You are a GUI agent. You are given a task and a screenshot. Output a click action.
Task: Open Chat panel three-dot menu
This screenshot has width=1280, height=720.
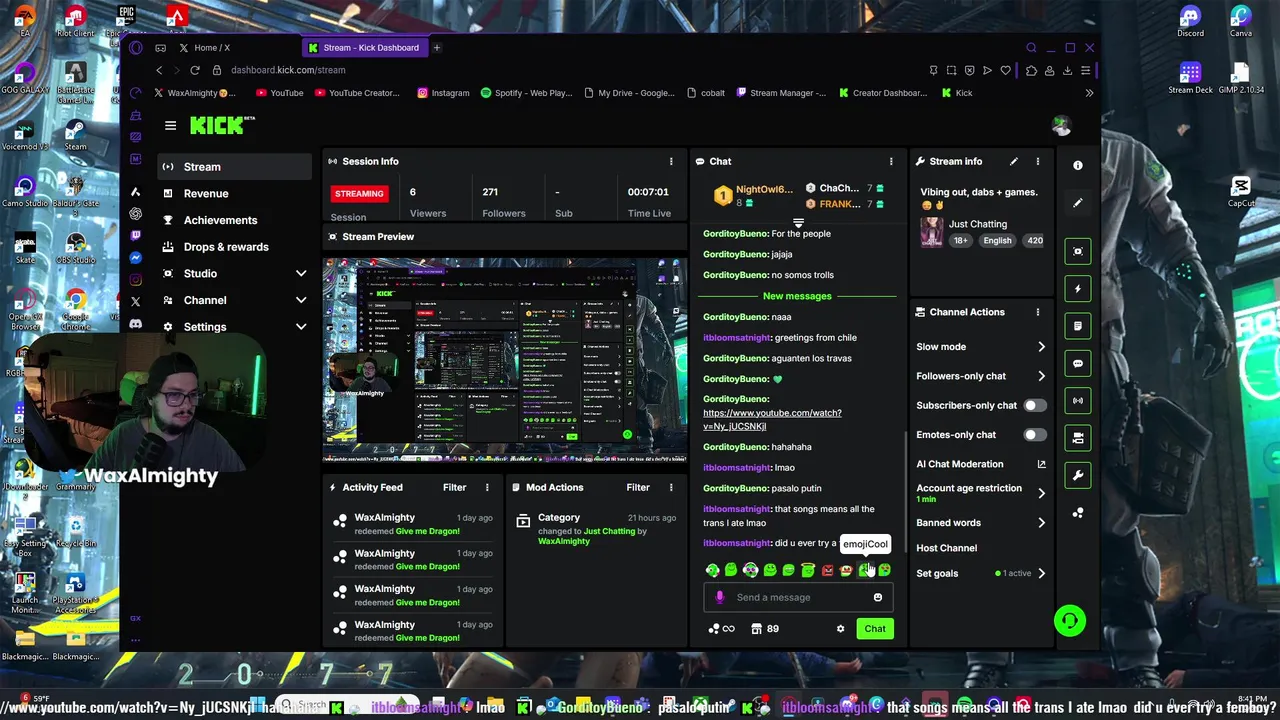tap(891, 161)
